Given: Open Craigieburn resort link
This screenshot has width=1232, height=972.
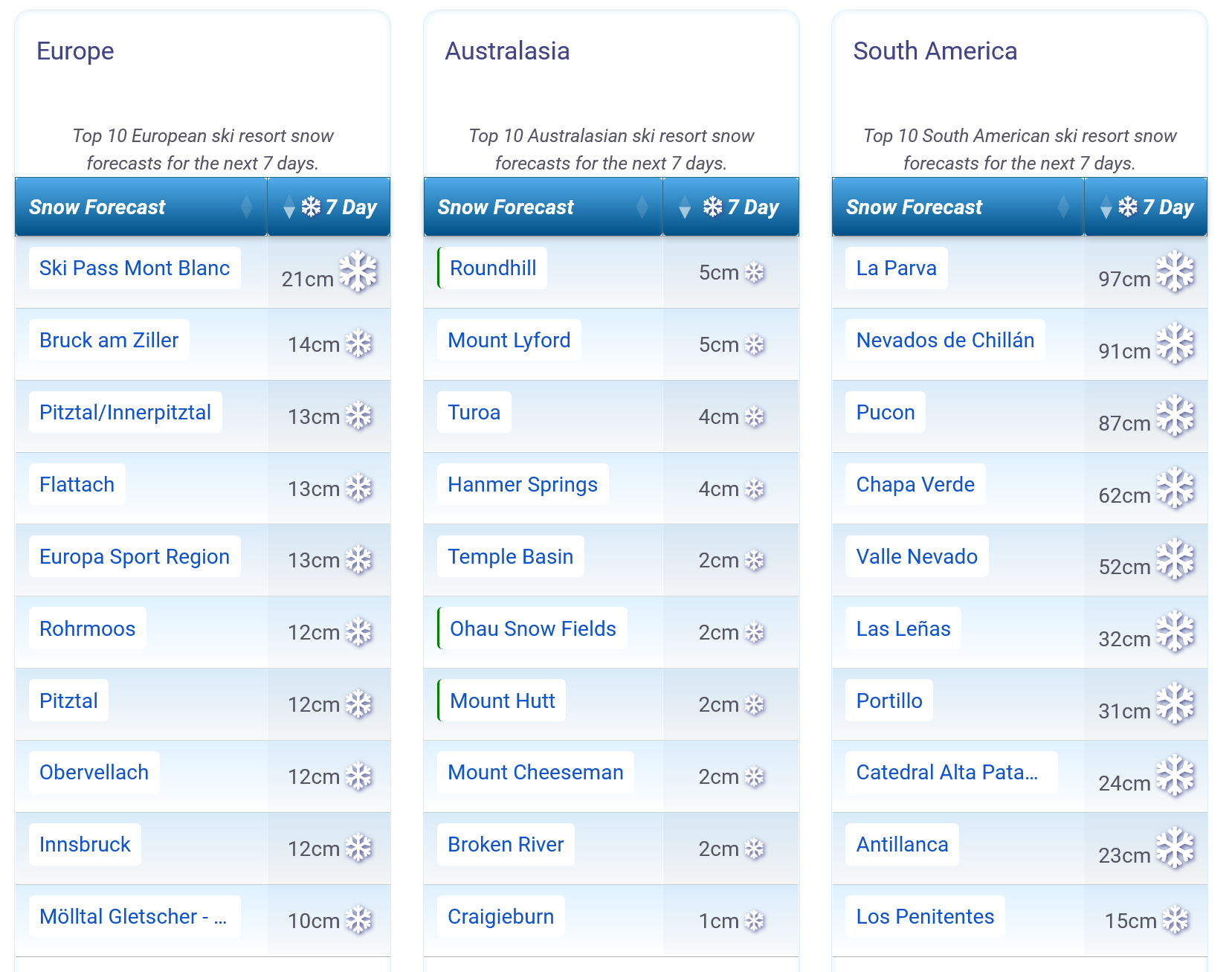Looking at the screenshot, I should (501, 916).
